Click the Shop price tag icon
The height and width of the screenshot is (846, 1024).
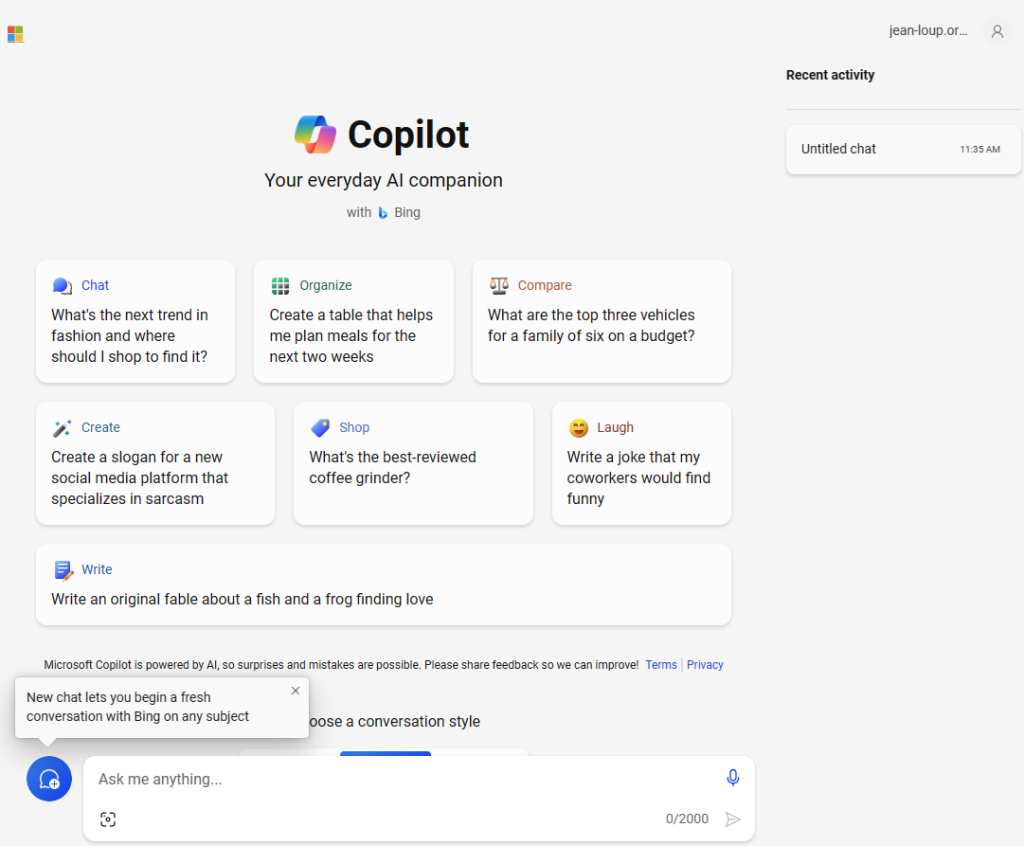pyautogui.click(x=320, y=428)
